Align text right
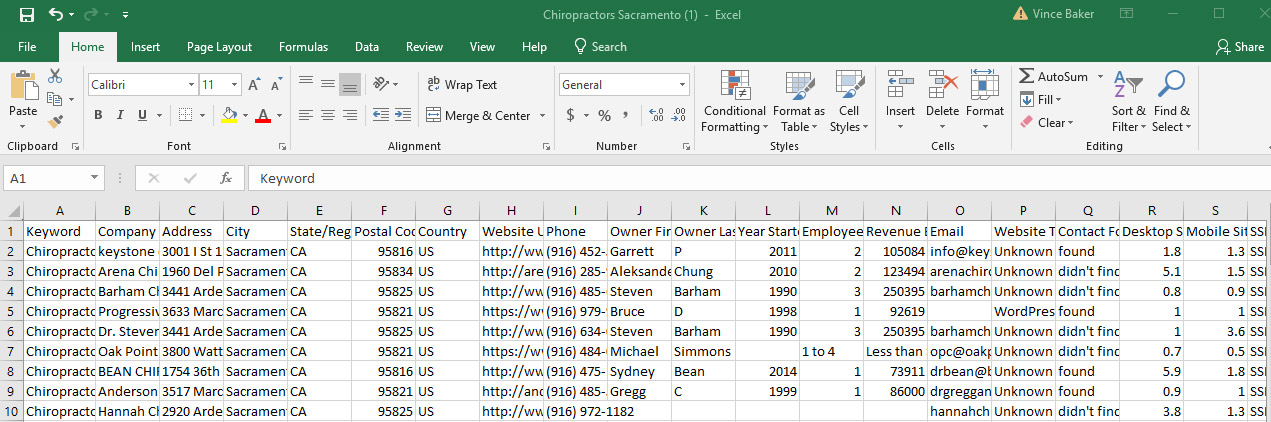1271x422 pixels. [350, 115]
